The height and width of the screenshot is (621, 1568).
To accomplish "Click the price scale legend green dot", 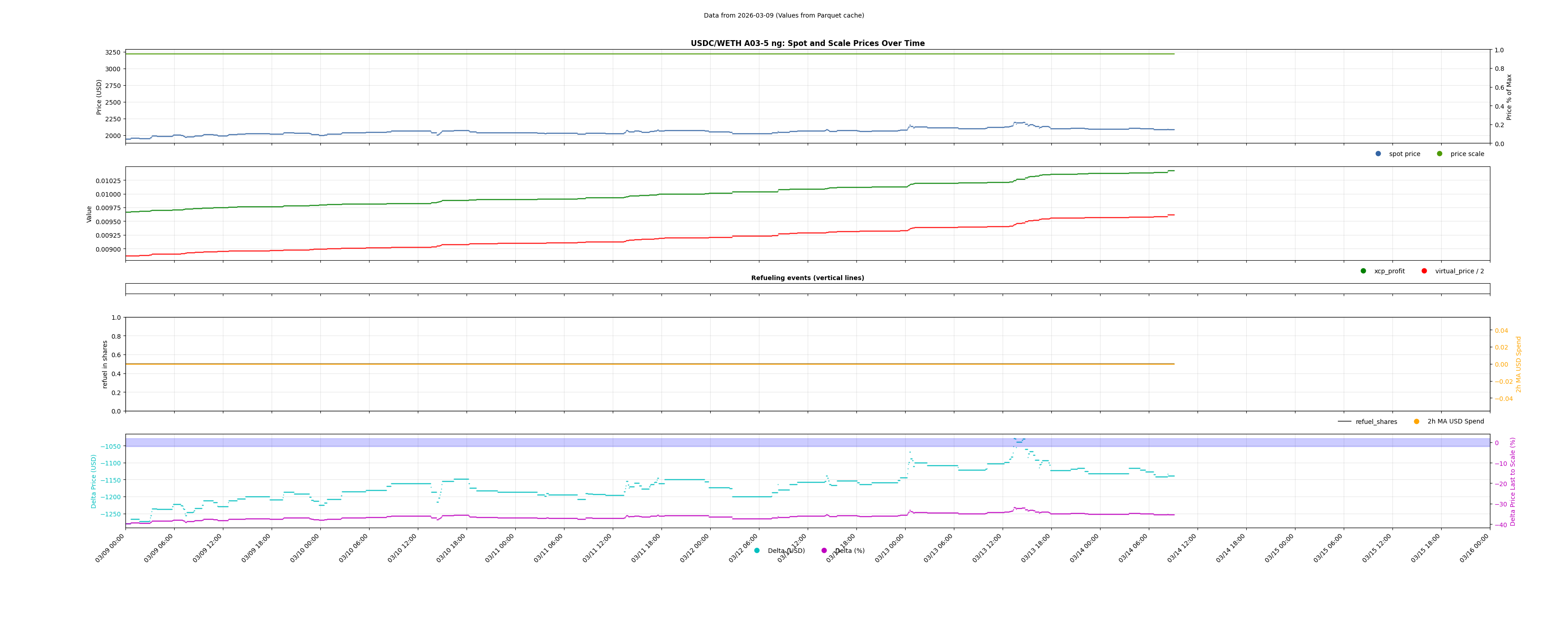I will 1439,154.
